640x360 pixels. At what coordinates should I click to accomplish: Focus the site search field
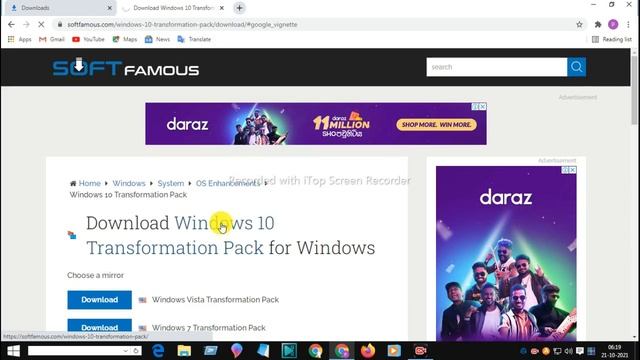(x=496, y=67)
